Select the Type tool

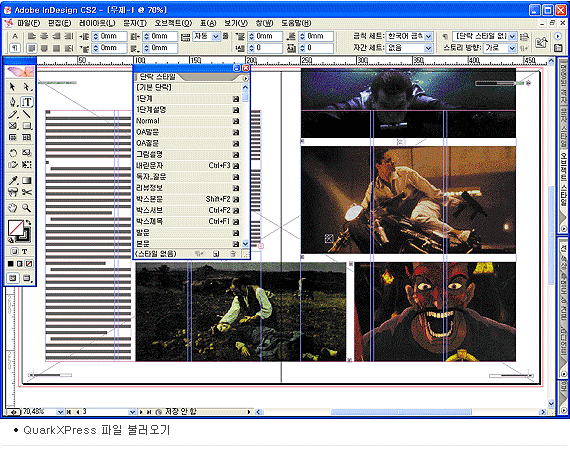pyautogui.click(x=27, y=102)
